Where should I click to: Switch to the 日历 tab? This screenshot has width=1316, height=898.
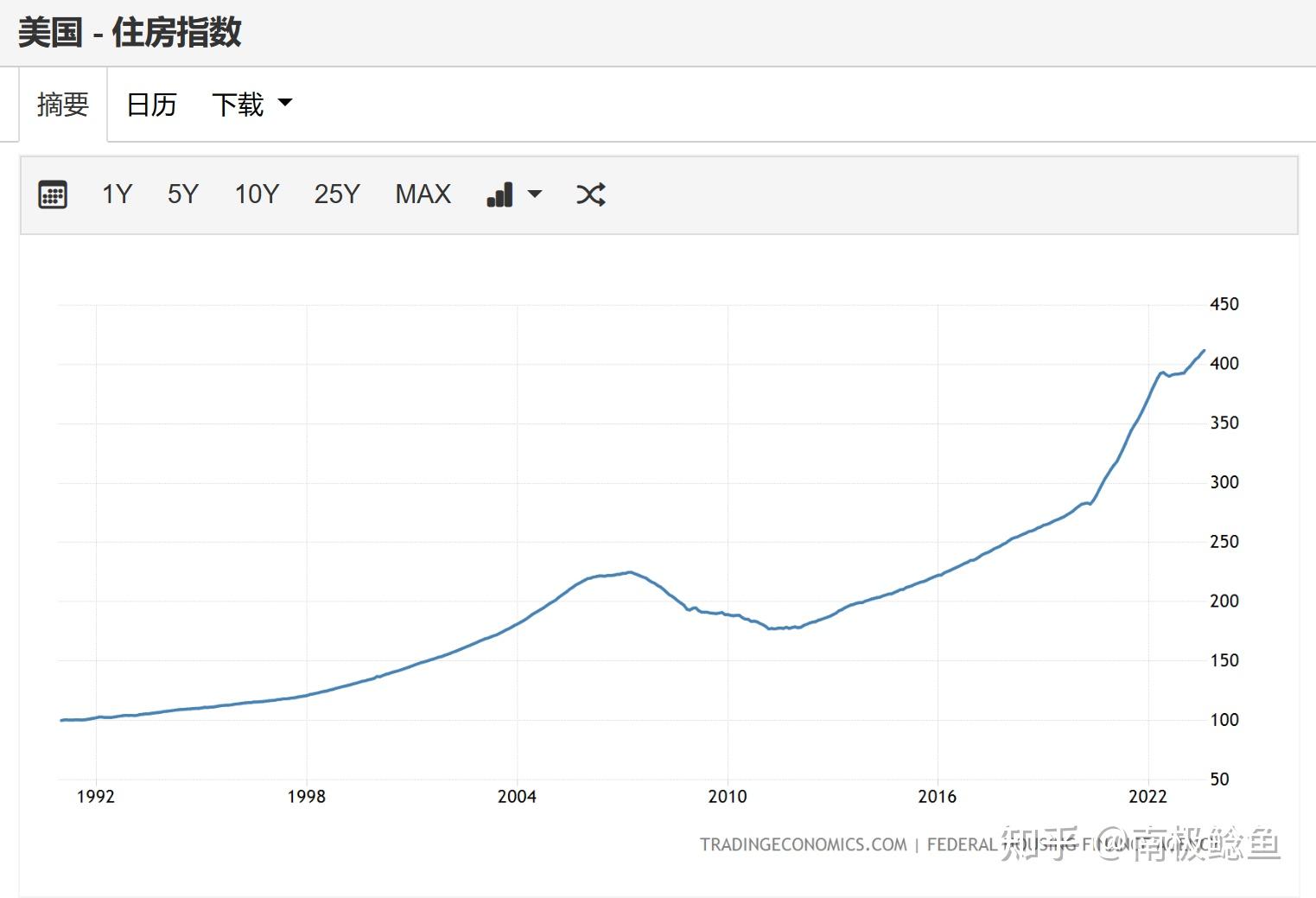pyautogui.click(x=151, y=104)
